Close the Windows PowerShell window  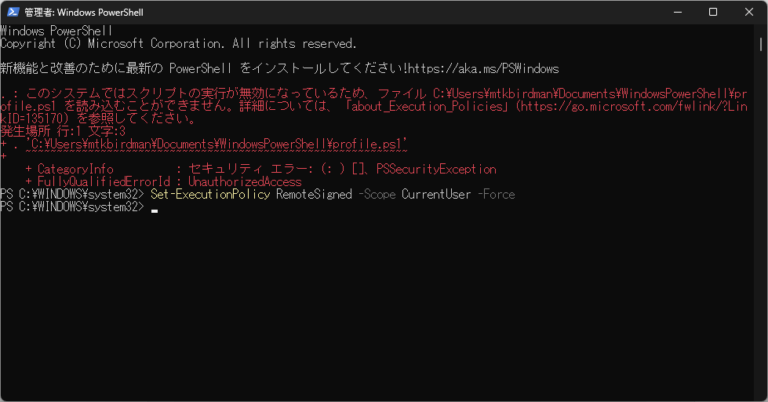749,12
